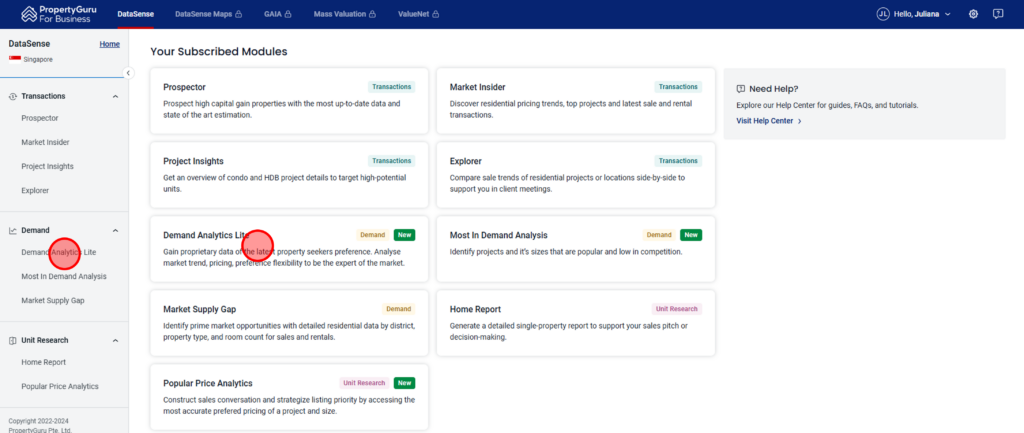Click the Singapore flag icon

coord(13,59)
